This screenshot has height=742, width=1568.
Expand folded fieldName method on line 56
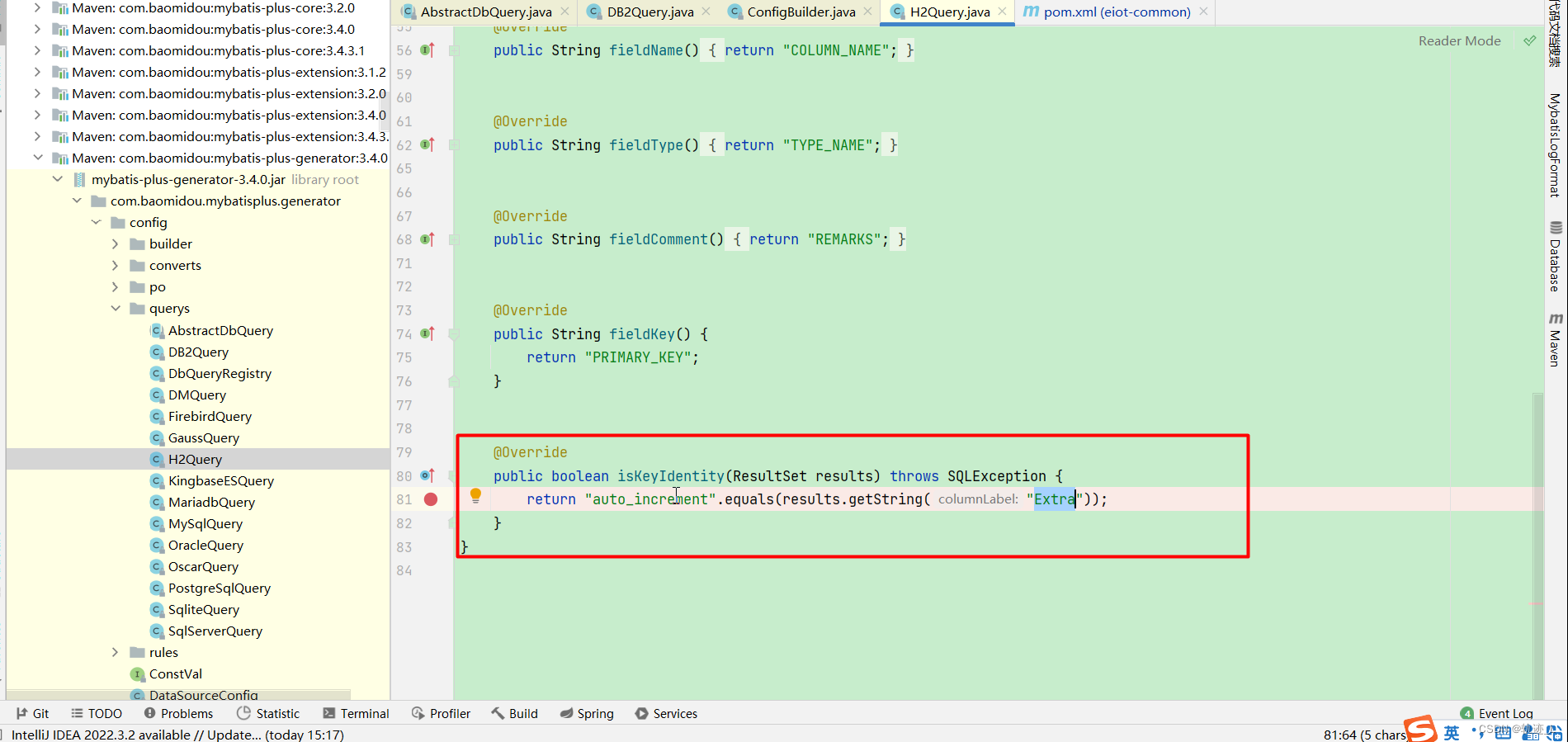point(454,50)
